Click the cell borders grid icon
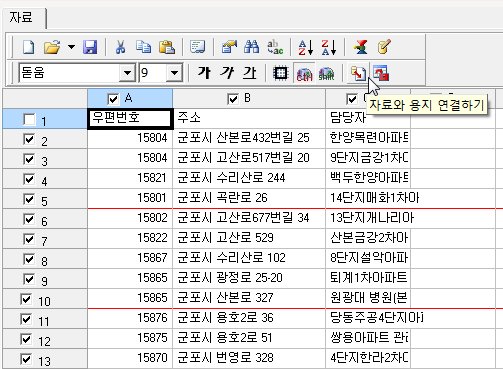Viewport: 503px width, 369px height. (x=281, y=73)
